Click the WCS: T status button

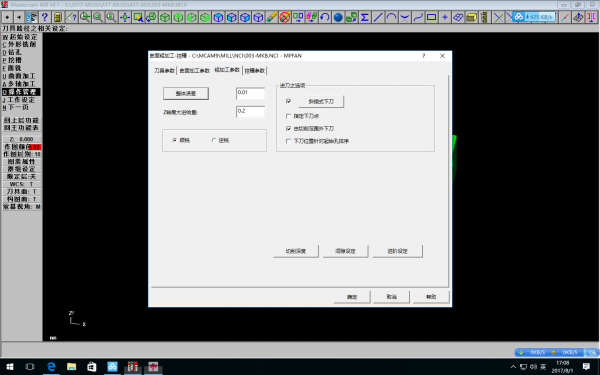point(22,184)
